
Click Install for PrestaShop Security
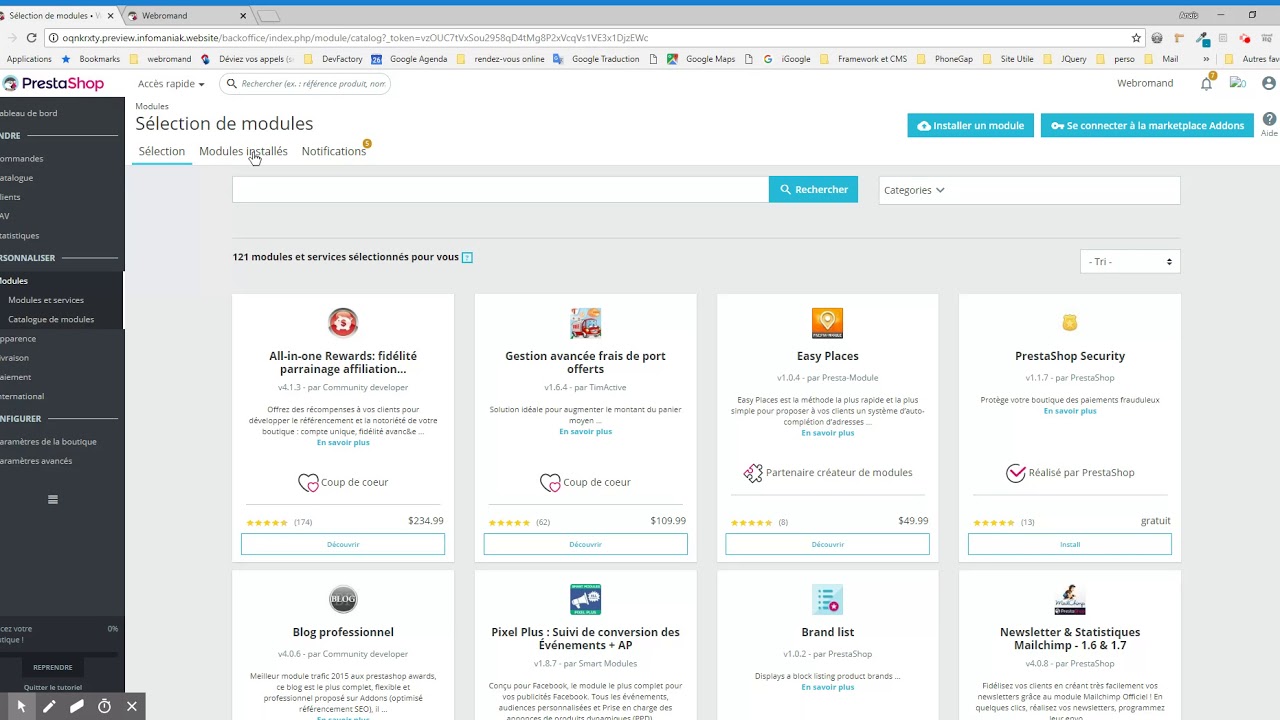pos(1070,545)
